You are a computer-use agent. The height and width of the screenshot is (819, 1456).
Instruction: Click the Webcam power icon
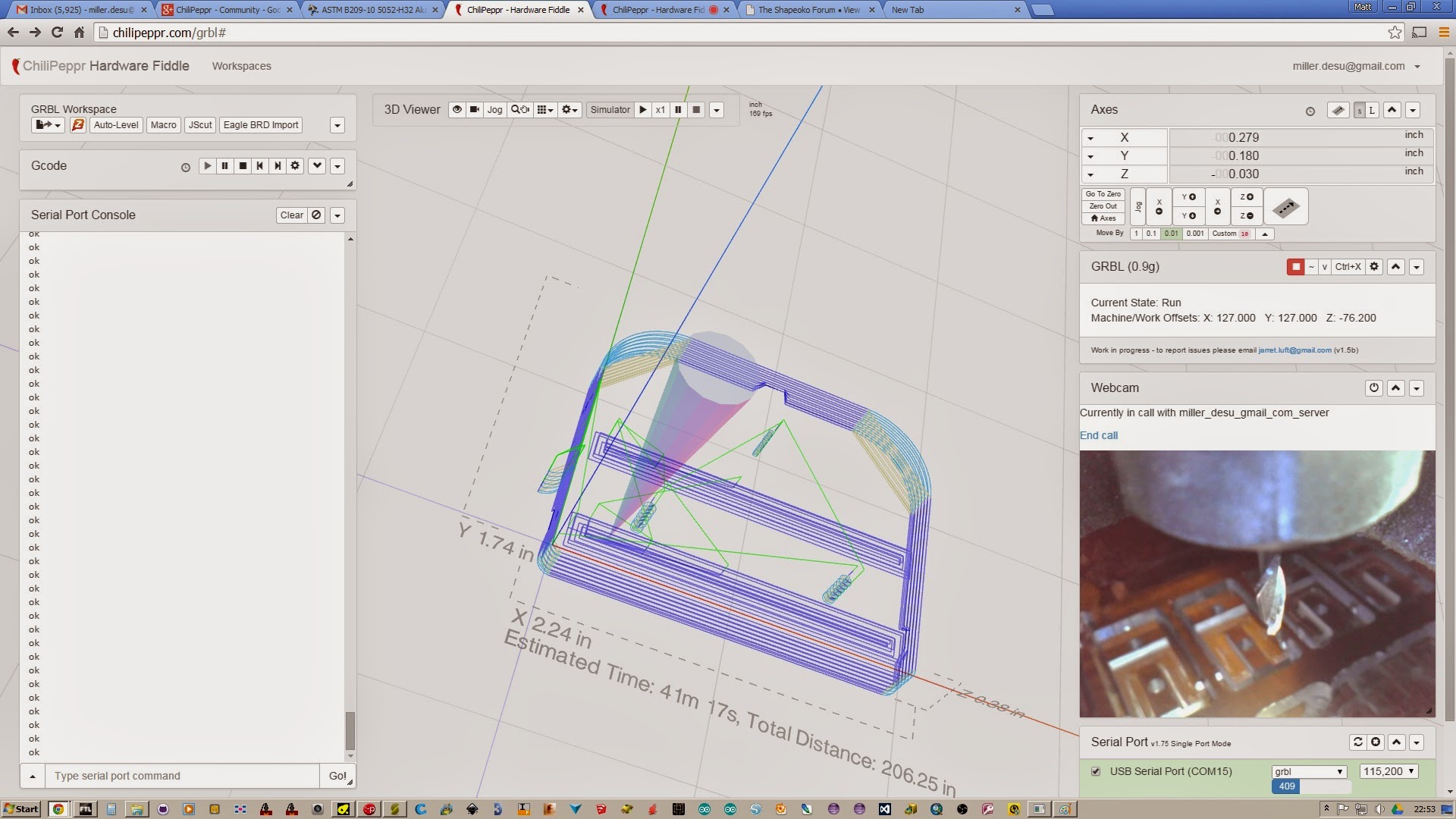pyautogui.click(x=1373, y=388)
